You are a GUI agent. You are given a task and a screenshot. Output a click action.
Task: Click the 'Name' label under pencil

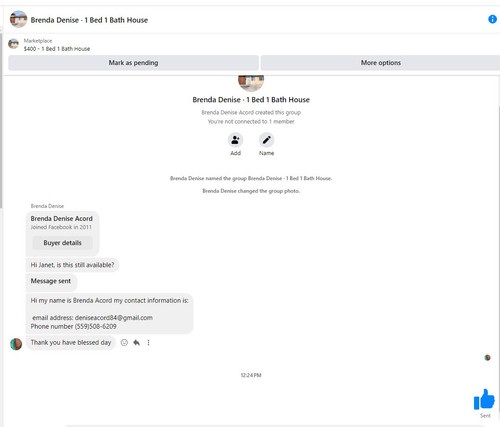click(266, 153)
